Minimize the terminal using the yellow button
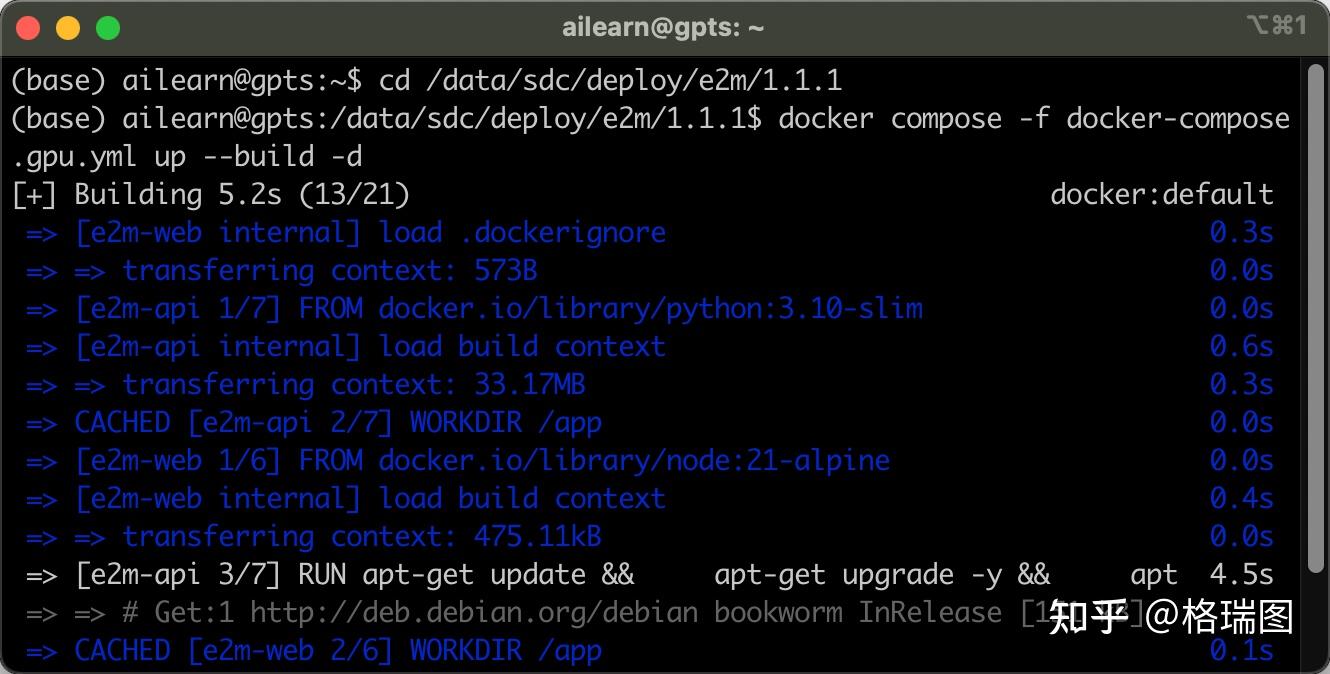Screen dimensions: 1330x674 [68, 27]
